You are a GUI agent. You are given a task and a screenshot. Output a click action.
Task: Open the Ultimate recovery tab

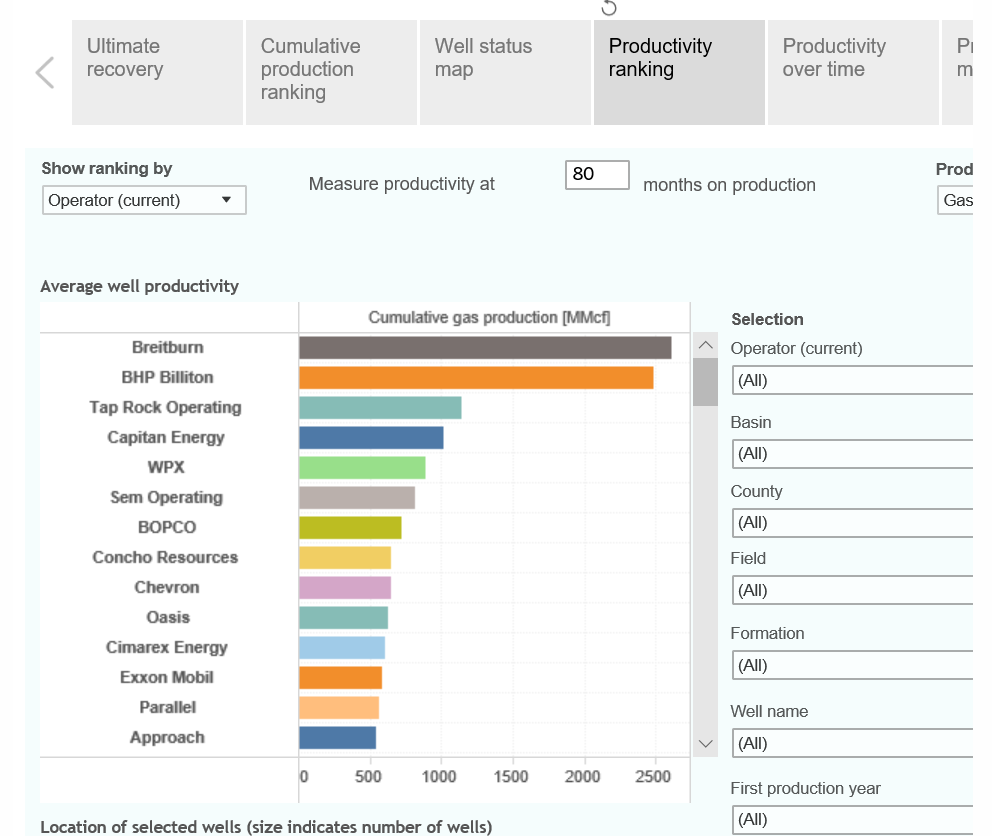click(158, 72)
